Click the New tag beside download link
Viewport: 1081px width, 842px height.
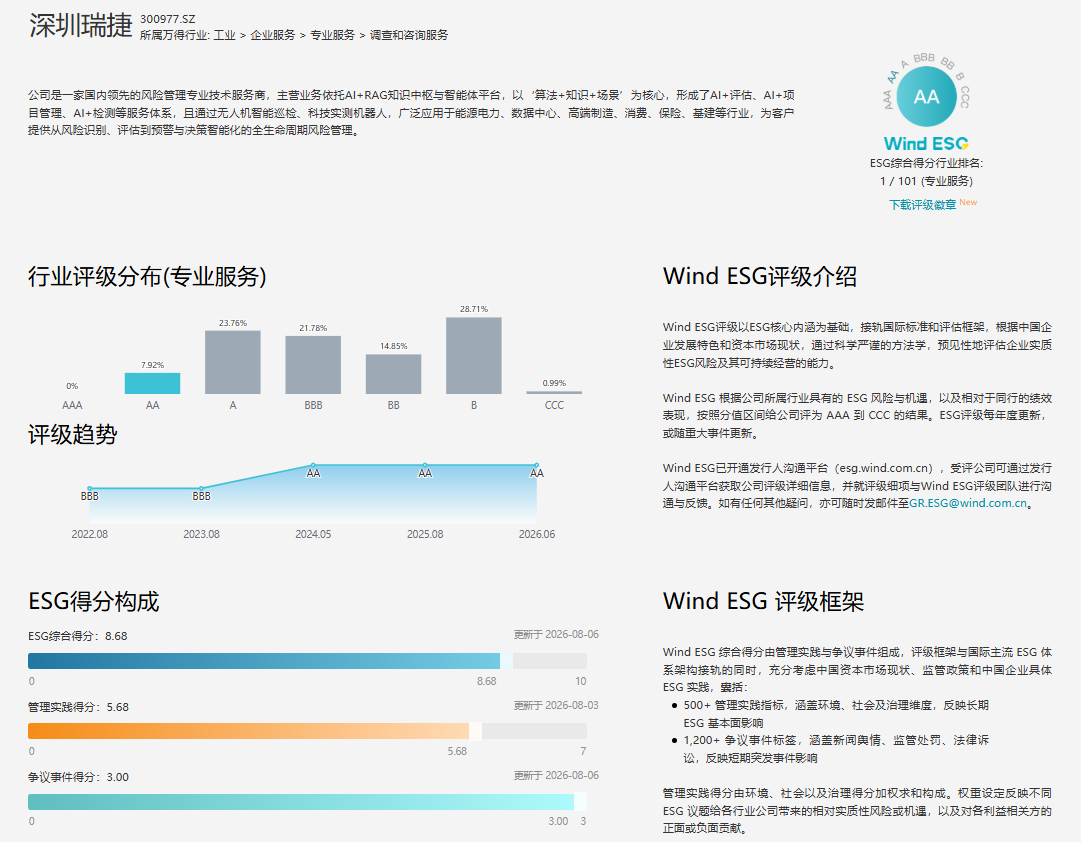[x=968, y=202]
